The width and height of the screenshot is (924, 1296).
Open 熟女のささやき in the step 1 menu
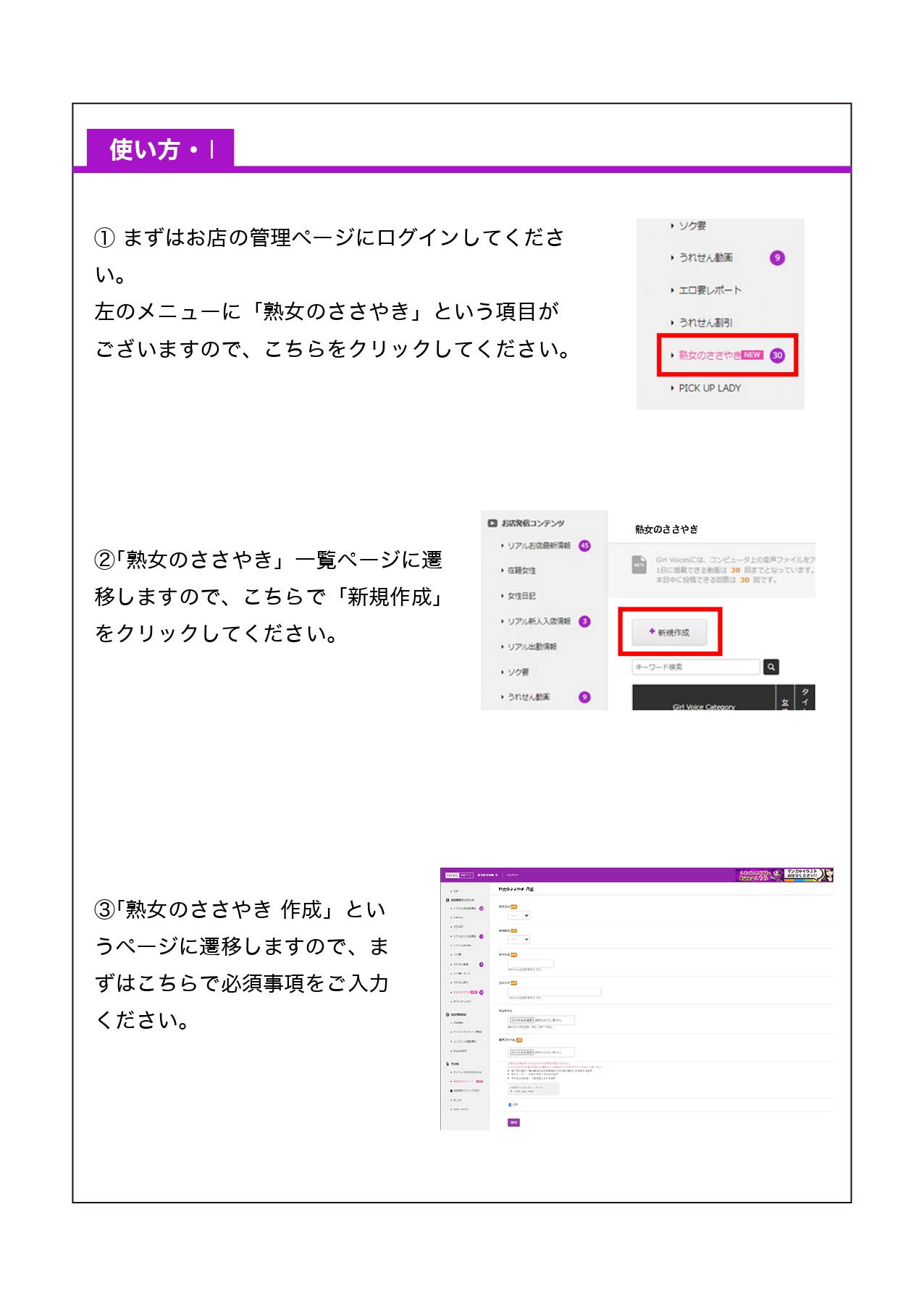pos(710,355)
